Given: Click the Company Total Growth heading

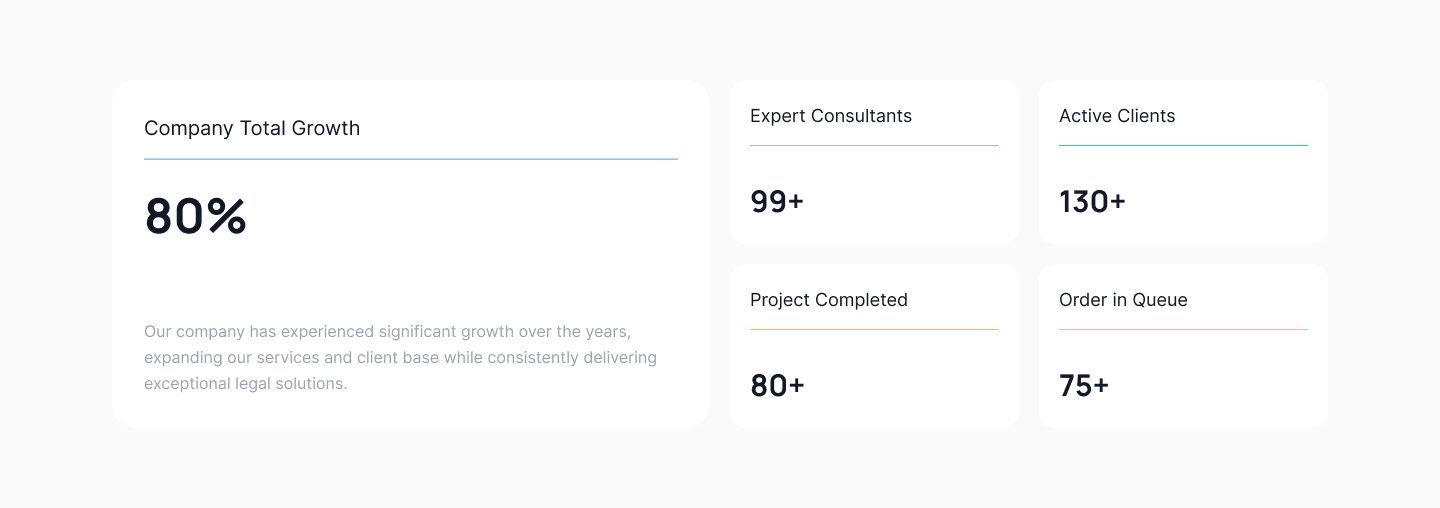Looking at the screenshot, I should 251,128.
